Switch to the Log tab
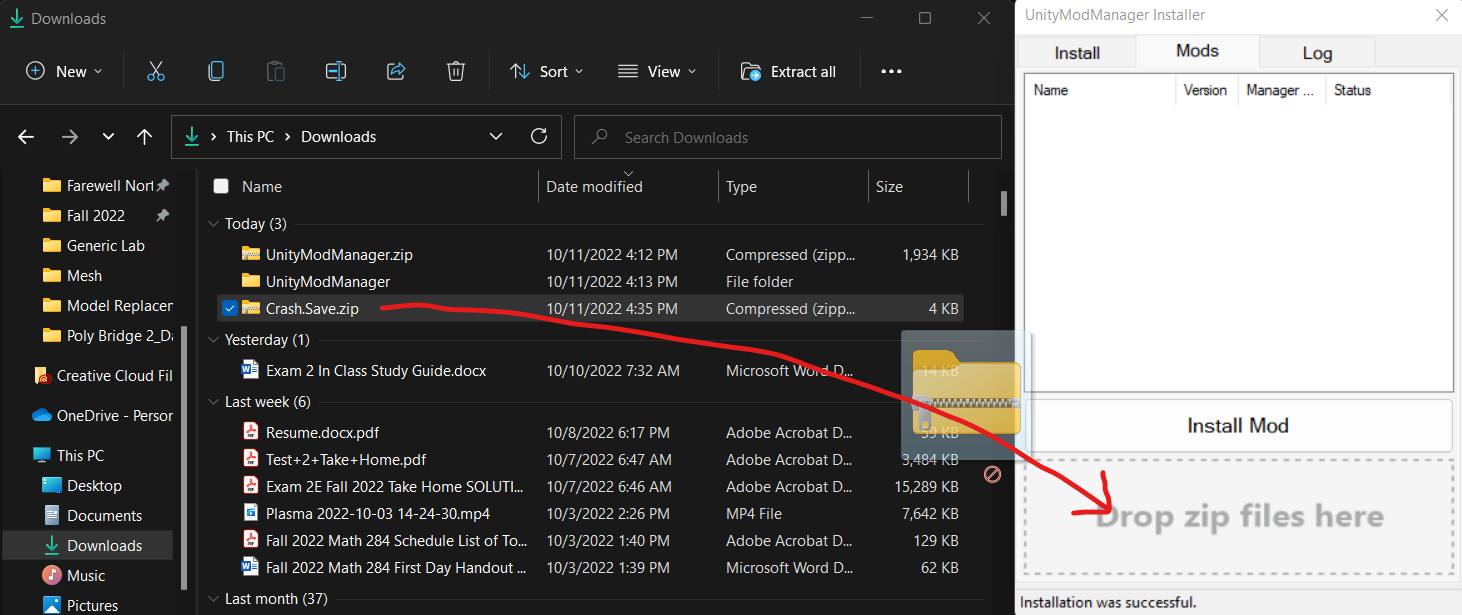The image size is (1462, 615). click(x=1317, y=53)
